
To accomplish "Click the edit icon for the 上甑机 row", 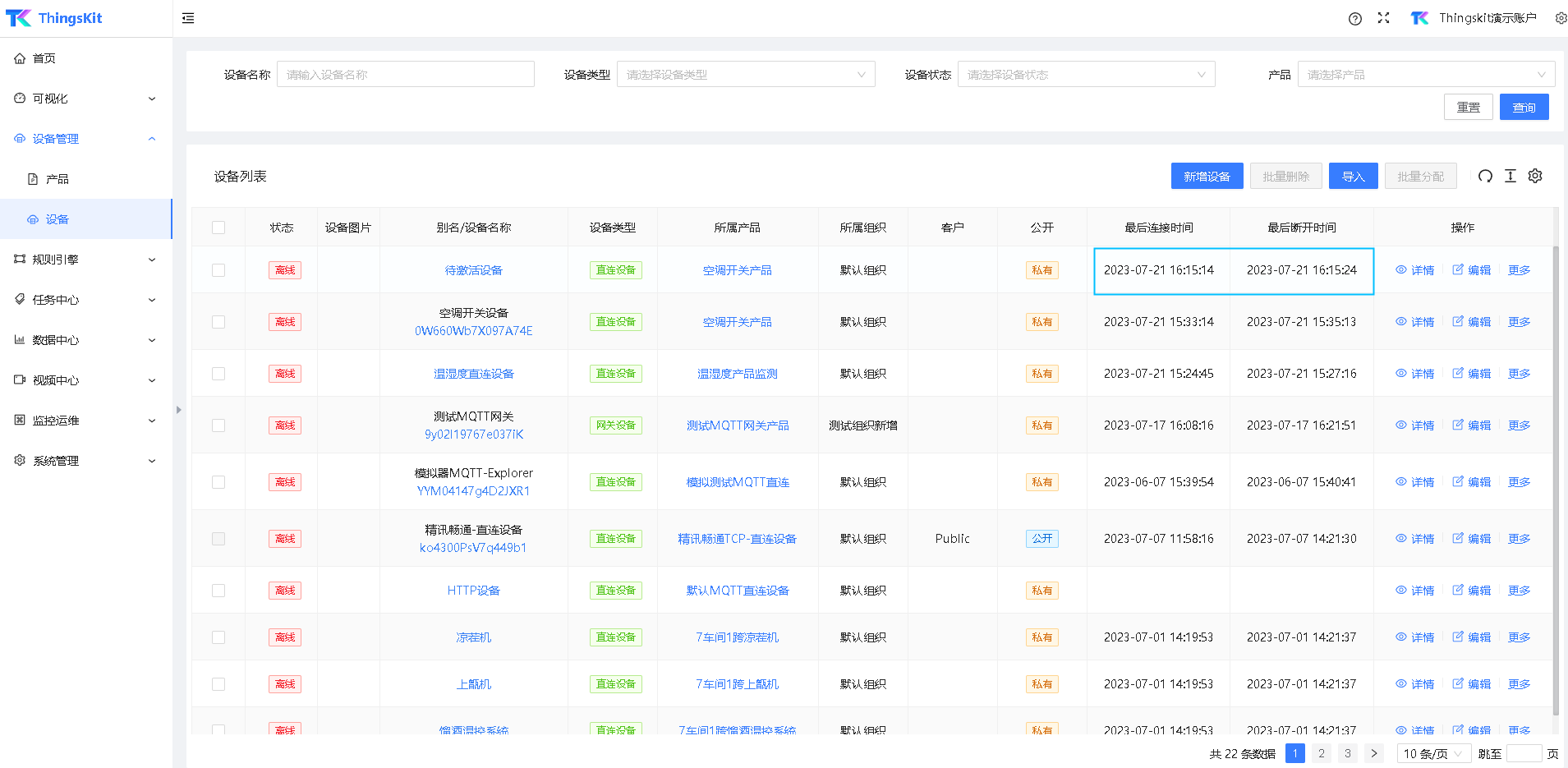I will (x=1458, y=683).
